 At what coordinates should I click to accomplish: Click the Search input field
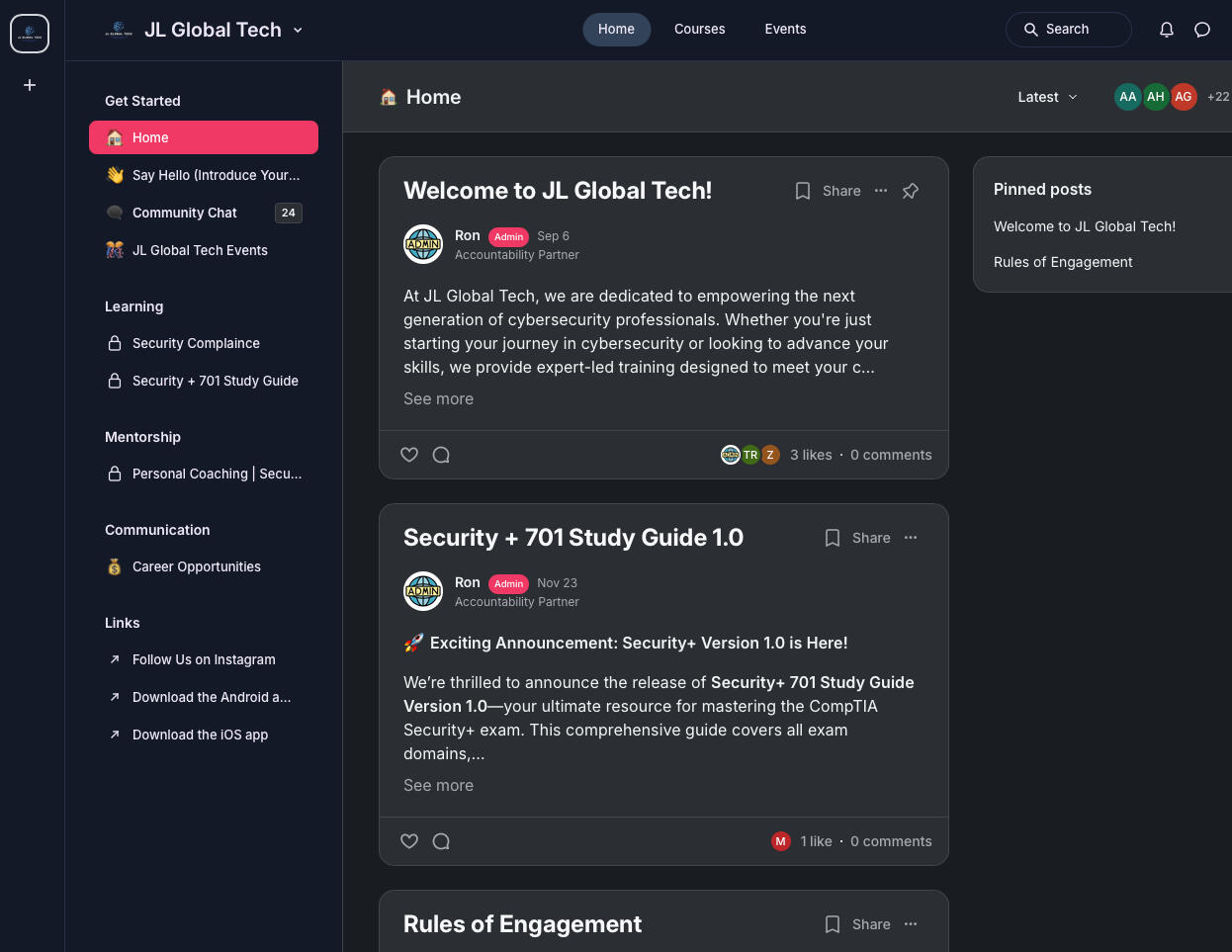coord(1068,30)
